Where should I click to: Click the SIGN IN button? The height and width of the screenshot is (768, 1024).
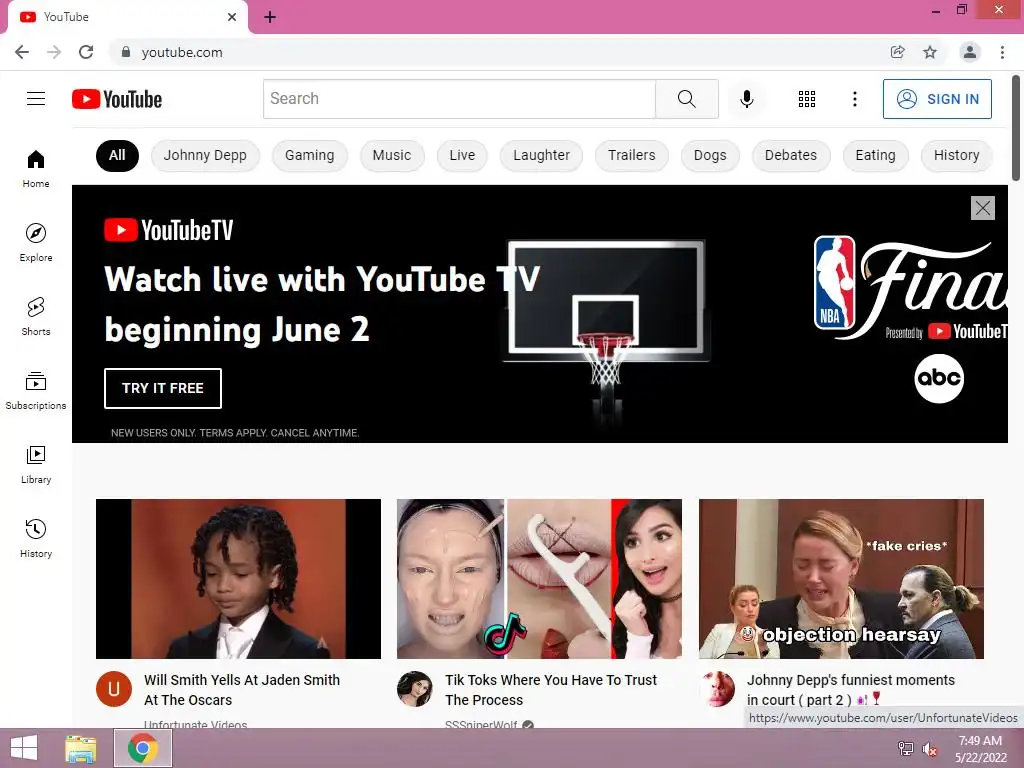pos(937,99)
